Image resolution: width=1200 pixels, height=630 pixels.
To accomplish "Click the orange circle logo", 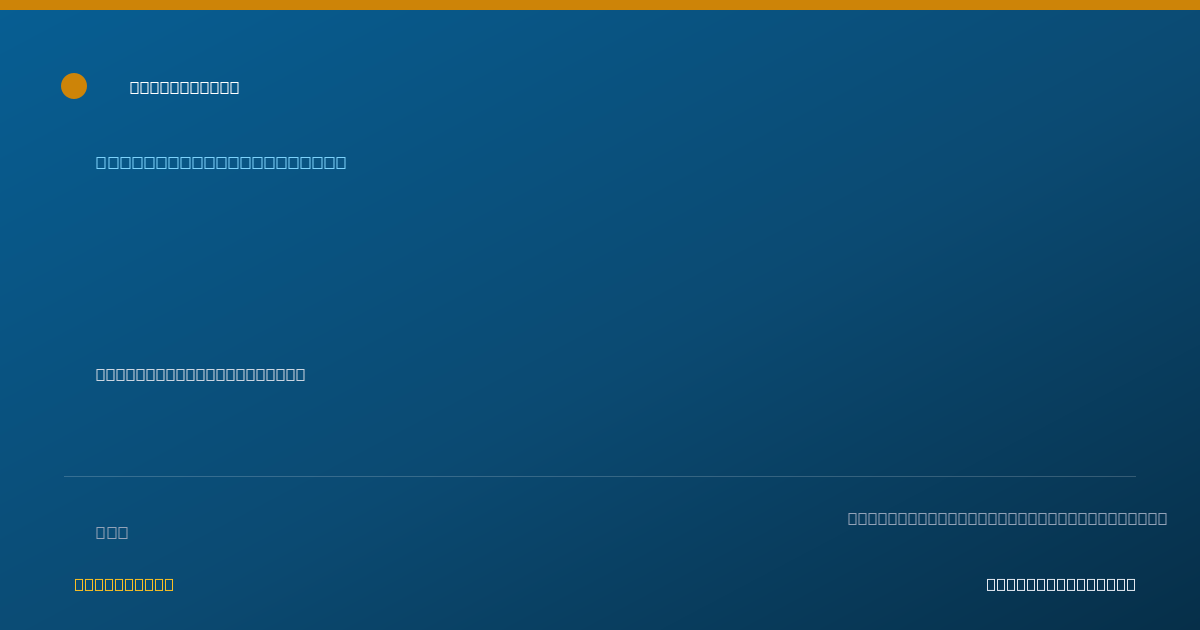I will coord(74,86).
